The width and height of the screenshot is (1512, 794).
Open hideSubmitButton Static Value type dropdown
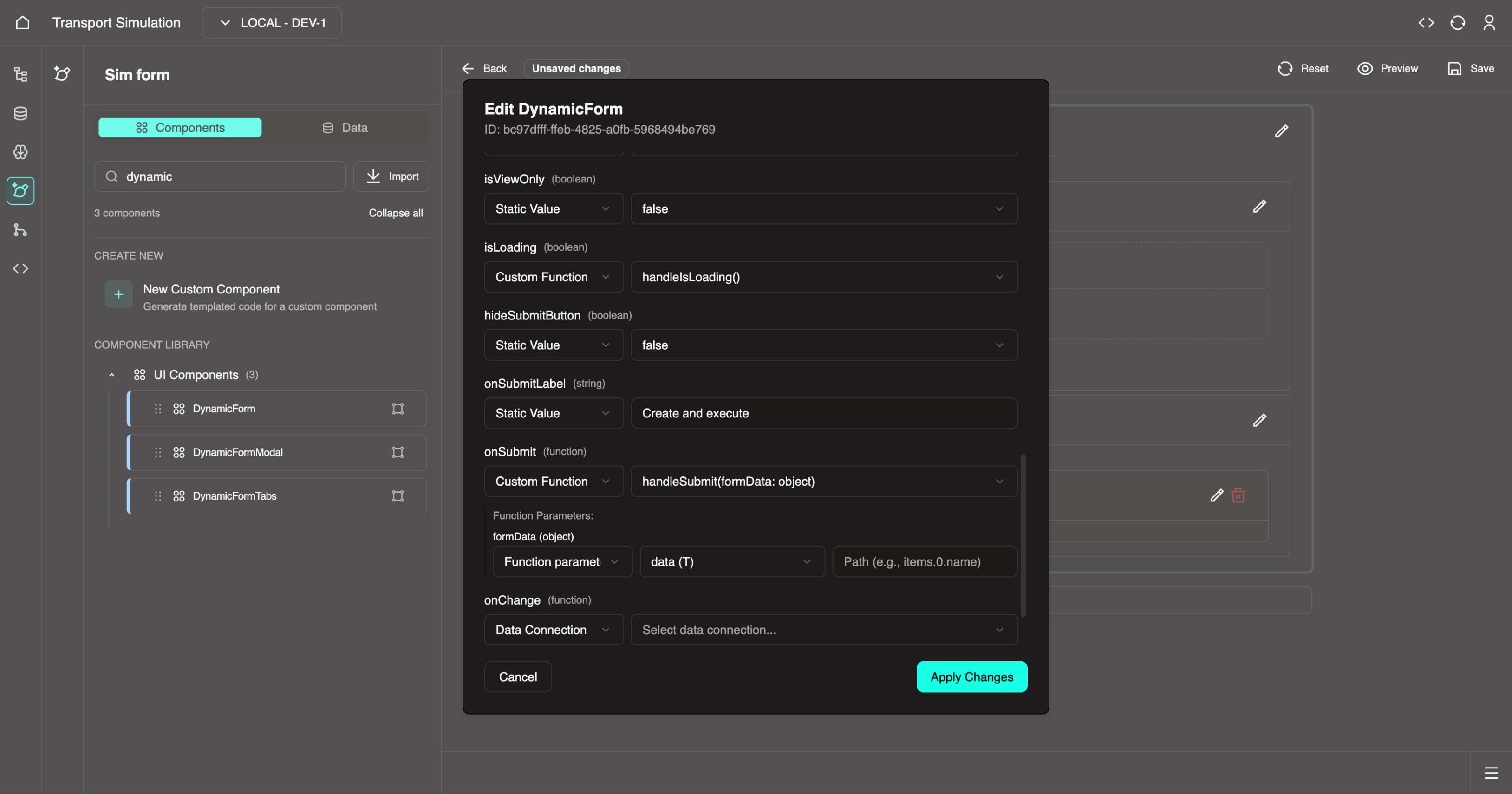point(554,345)
